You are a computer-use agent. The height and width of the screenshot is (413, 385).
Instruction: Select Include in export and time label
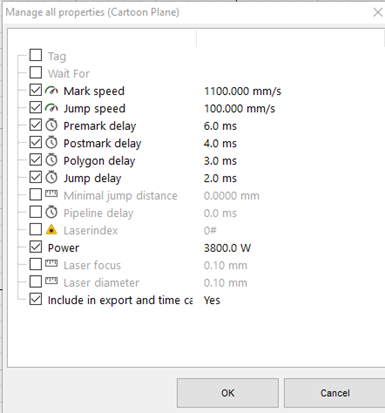click(120, 300)
